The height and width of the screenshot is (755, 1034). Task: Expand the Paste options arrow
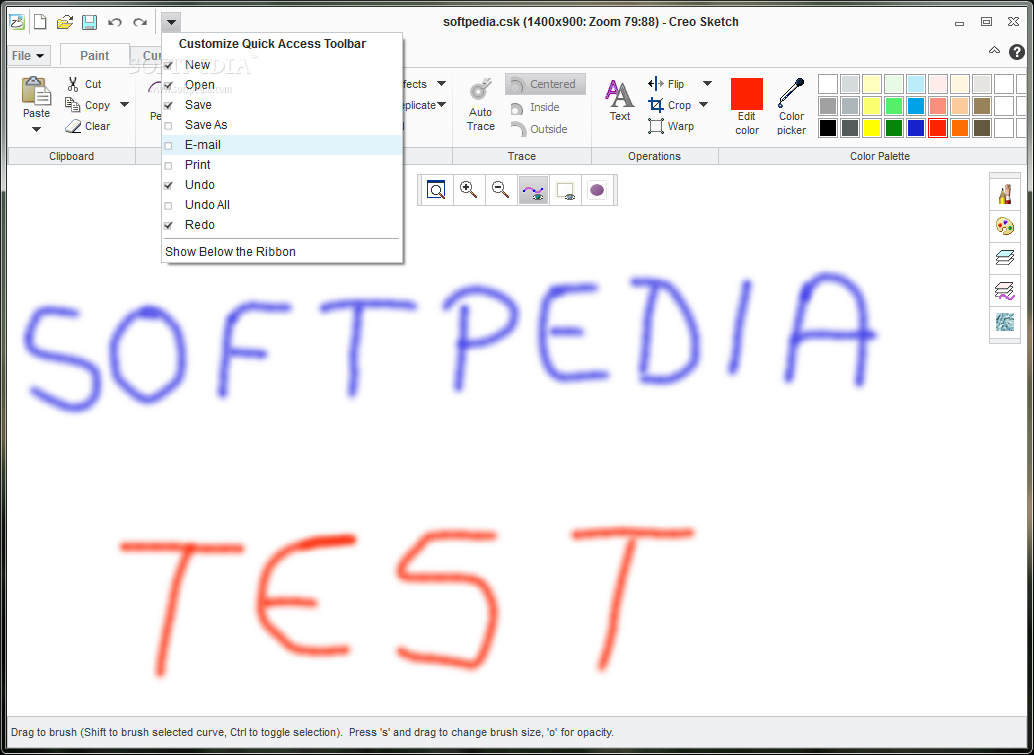36,129
